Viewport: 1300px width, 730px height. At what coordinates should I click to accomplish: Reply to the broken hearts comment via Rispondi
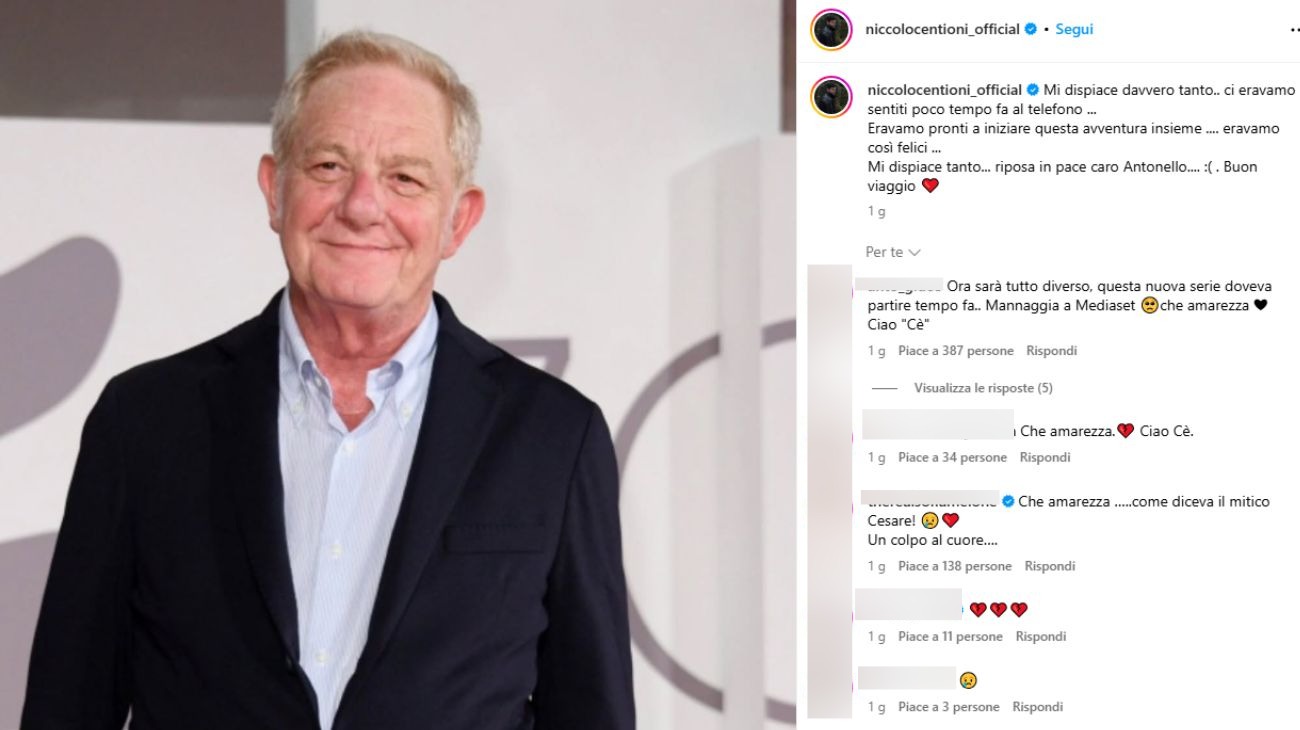pos(1041,637)
